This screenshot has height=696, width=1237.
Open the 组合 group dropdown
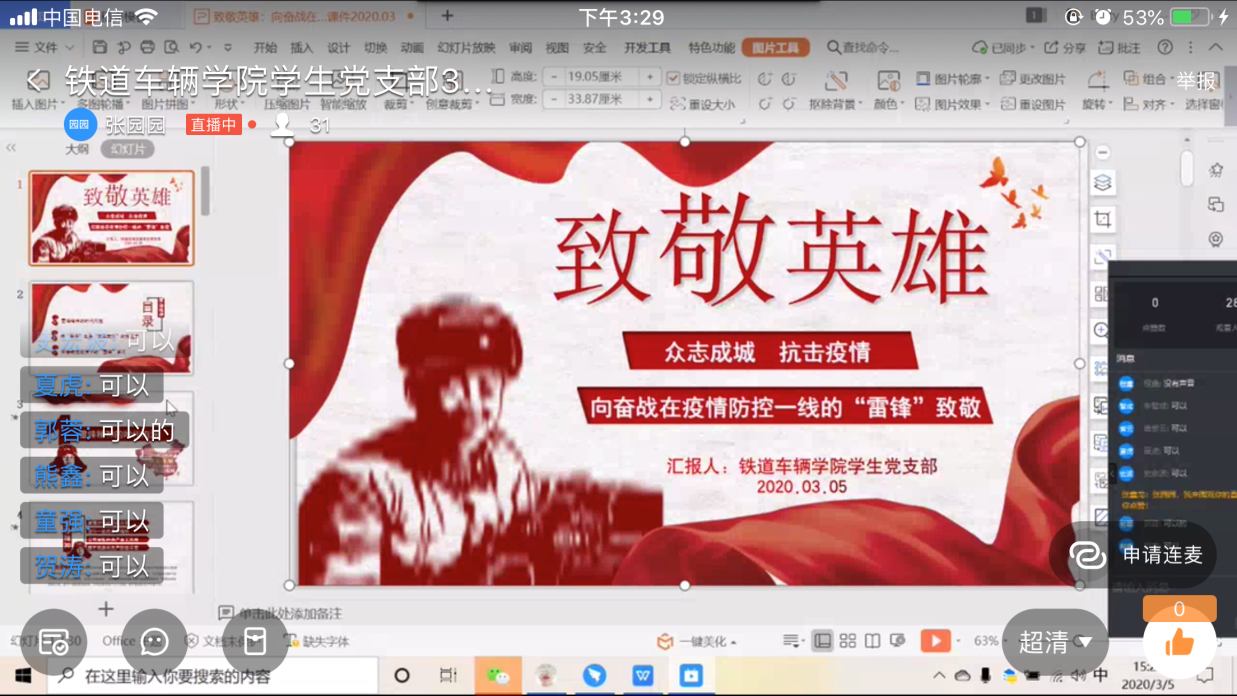coord(1148,79)
